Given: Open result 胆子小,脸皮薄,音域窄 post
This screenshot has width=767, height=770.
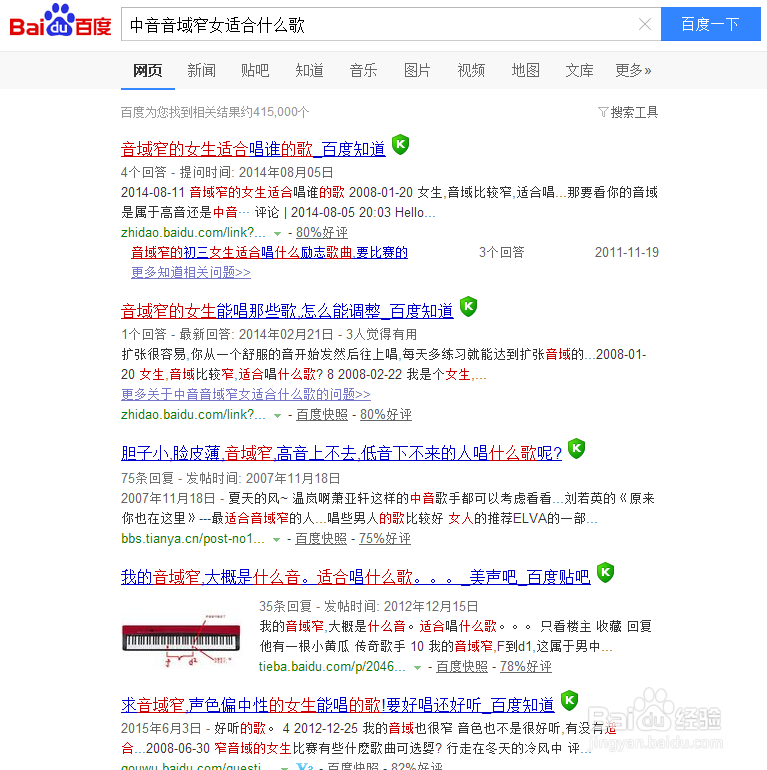Looking at the screenshot, I should [x=341, y=453].
